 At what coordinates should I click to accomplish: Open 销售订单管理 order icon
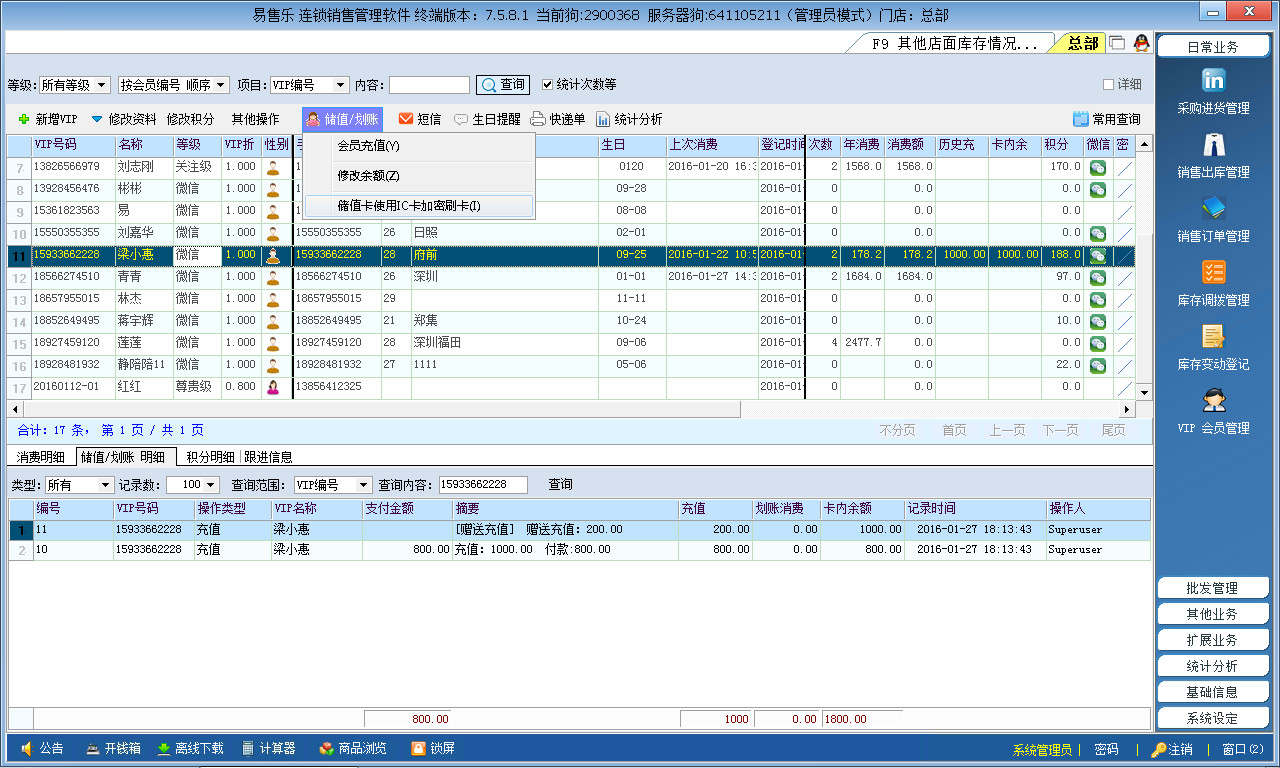(1213, 210)
